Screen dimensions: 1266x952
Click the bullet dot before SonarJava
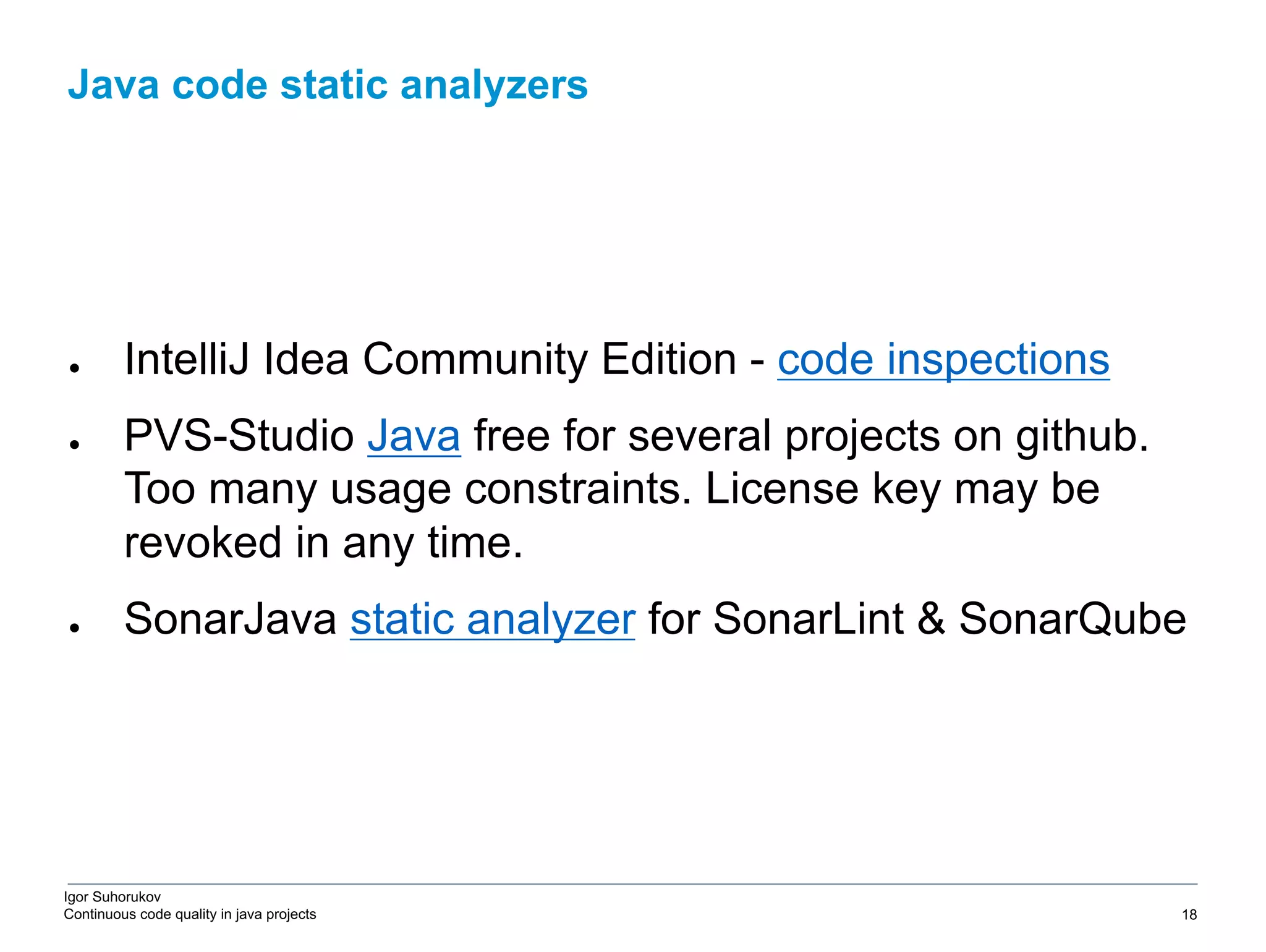pyautogui.click(x=75, y=628)
